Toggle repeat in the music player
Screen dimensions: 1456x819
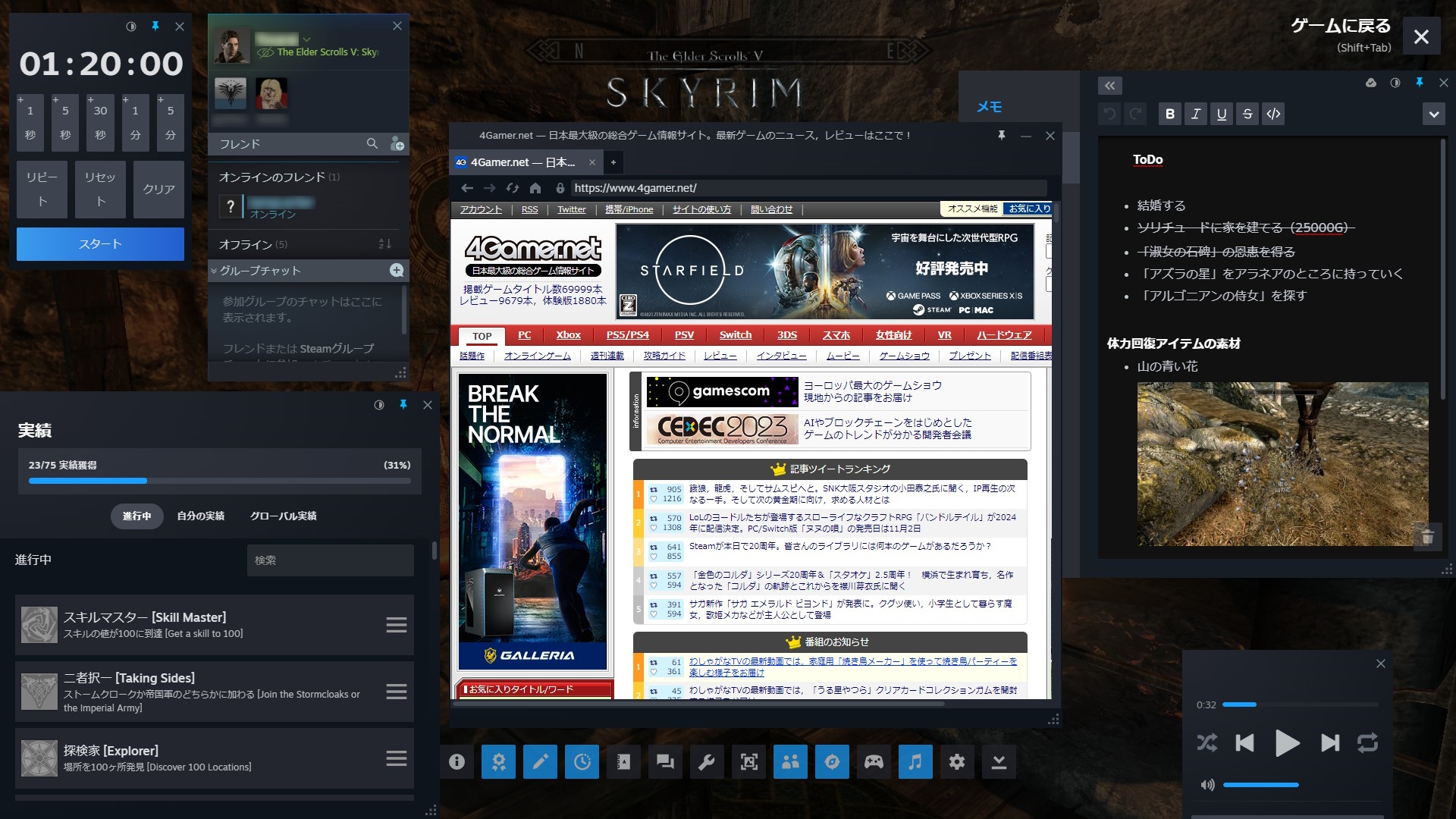tap(1367, 742)
